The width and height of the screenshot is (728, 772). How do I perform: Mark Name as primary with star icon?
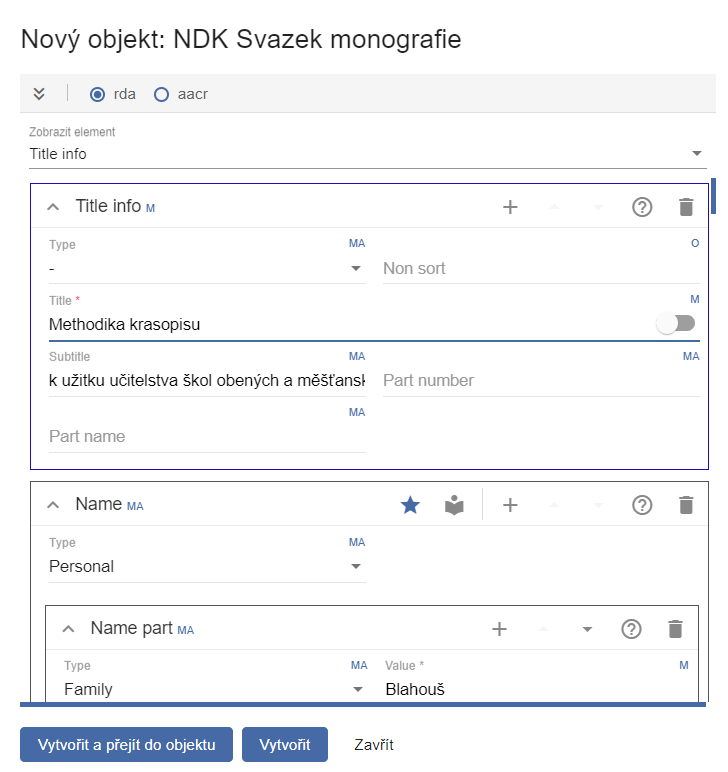point(410,505)
